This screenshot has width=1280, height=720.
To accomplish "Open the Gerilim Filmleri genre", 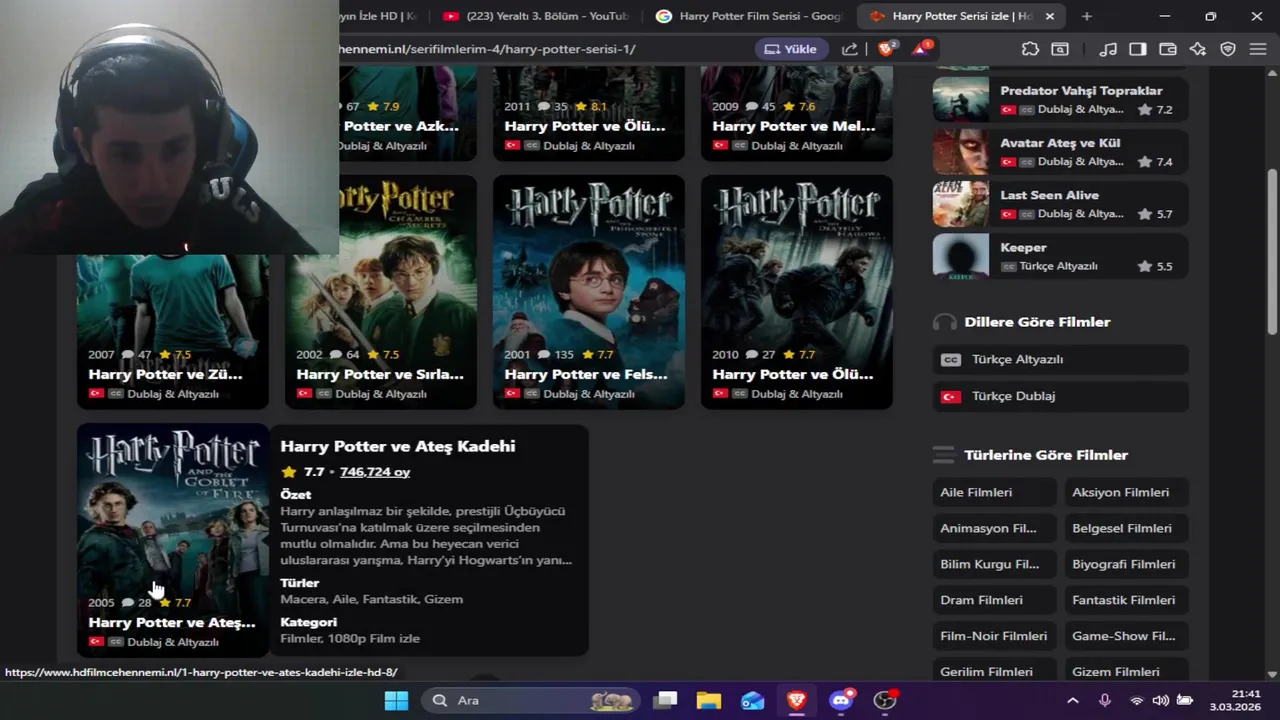I will pos(994,671).
